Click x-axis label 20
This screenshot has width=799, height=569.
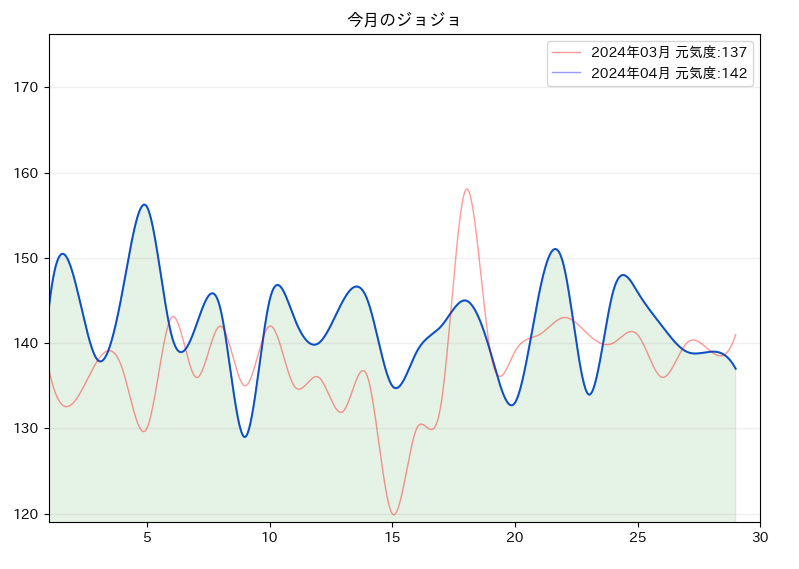pyautogui.click(x=515, y=537)
